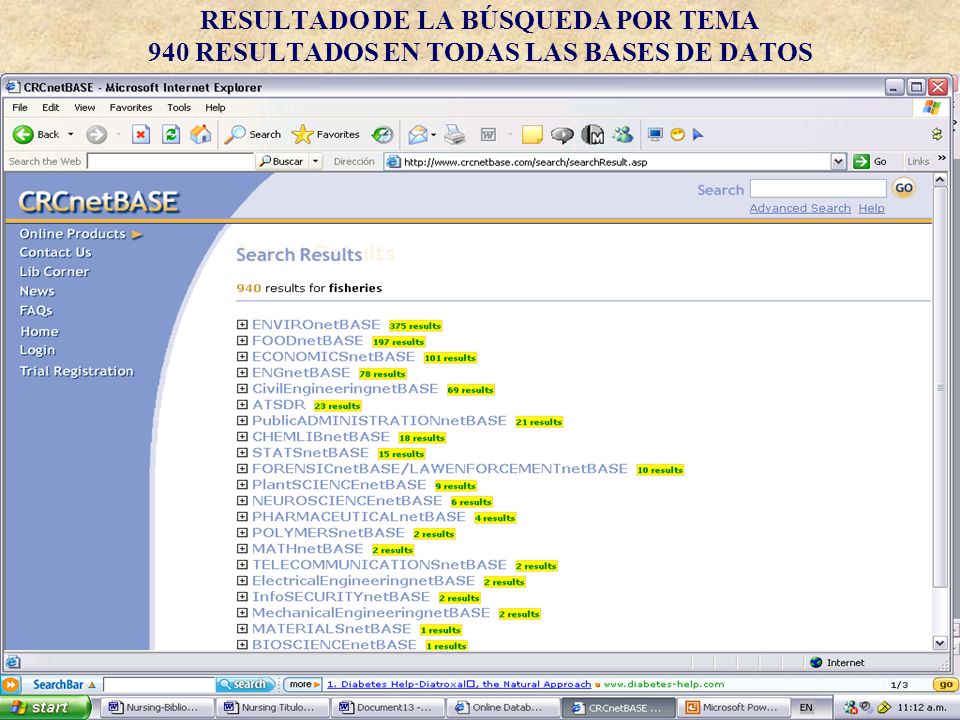Open the Help menu
Viewport: 960px width, 720px height.
[215, 107]
